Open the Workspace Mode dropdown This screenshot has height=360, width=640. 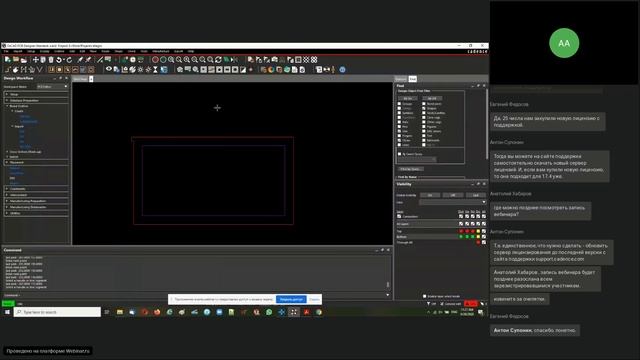click(x=52, y=87)
